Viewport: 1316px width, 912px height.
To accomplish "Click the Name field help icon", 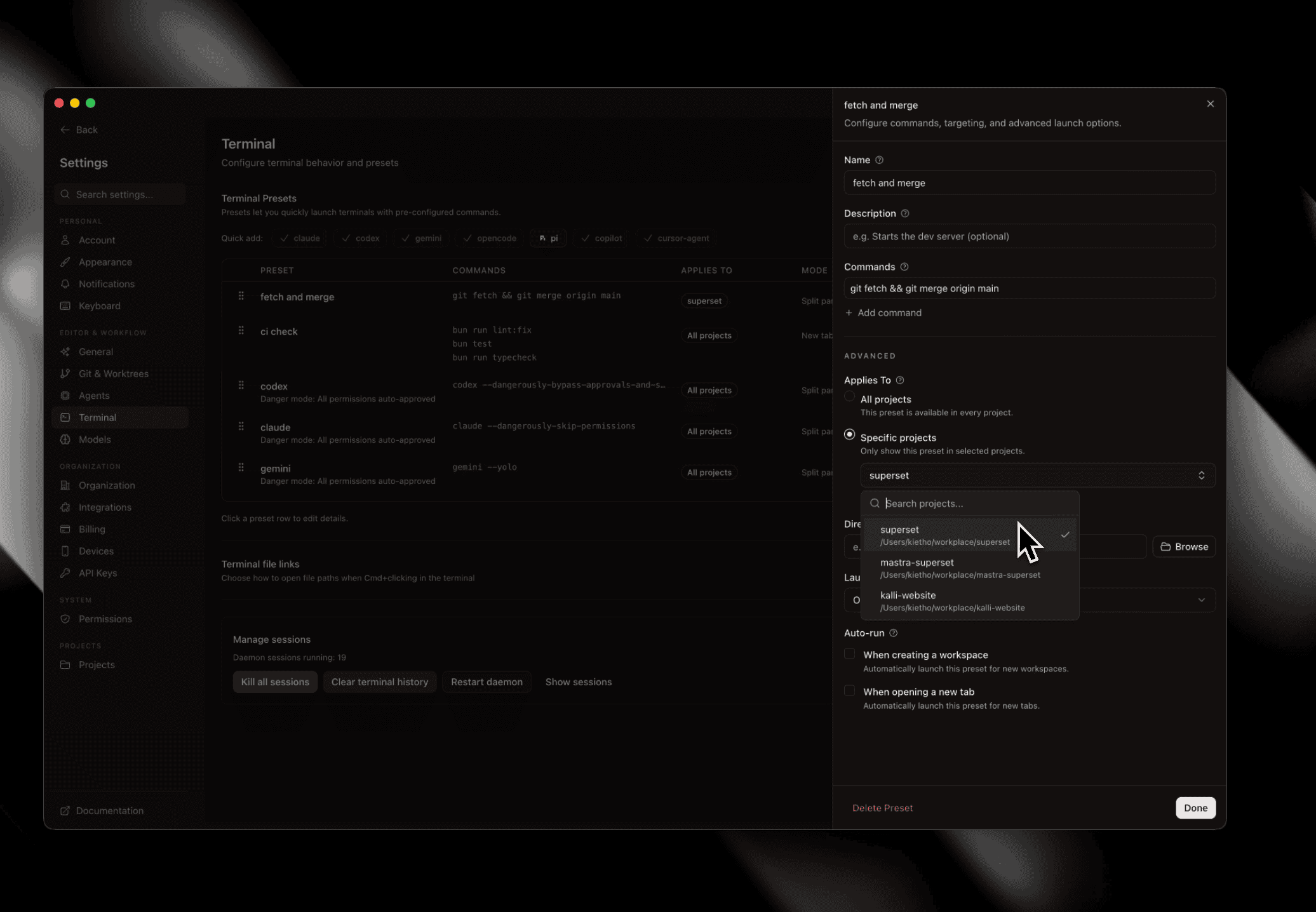I will pos(879,160).
